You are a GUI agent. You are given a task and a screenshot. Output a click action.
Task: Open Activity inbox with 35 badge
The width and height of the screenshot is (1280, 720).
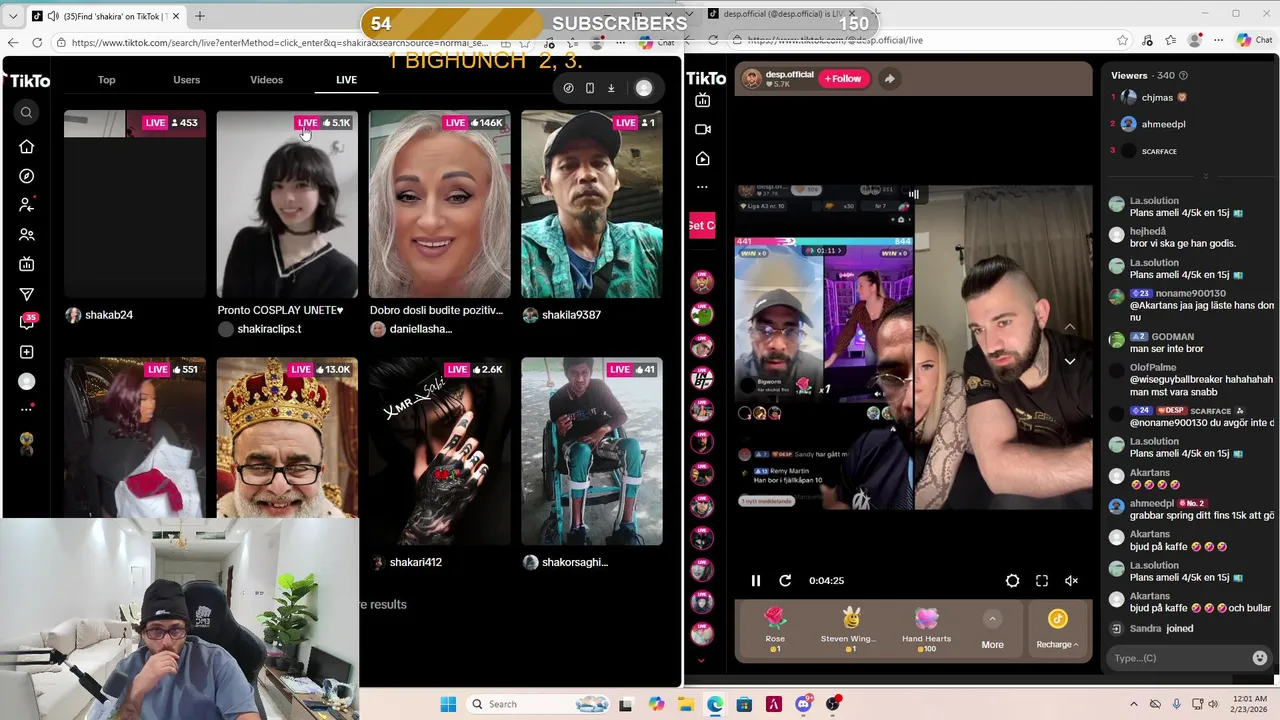pyautogui.click(x=28, y=322)
